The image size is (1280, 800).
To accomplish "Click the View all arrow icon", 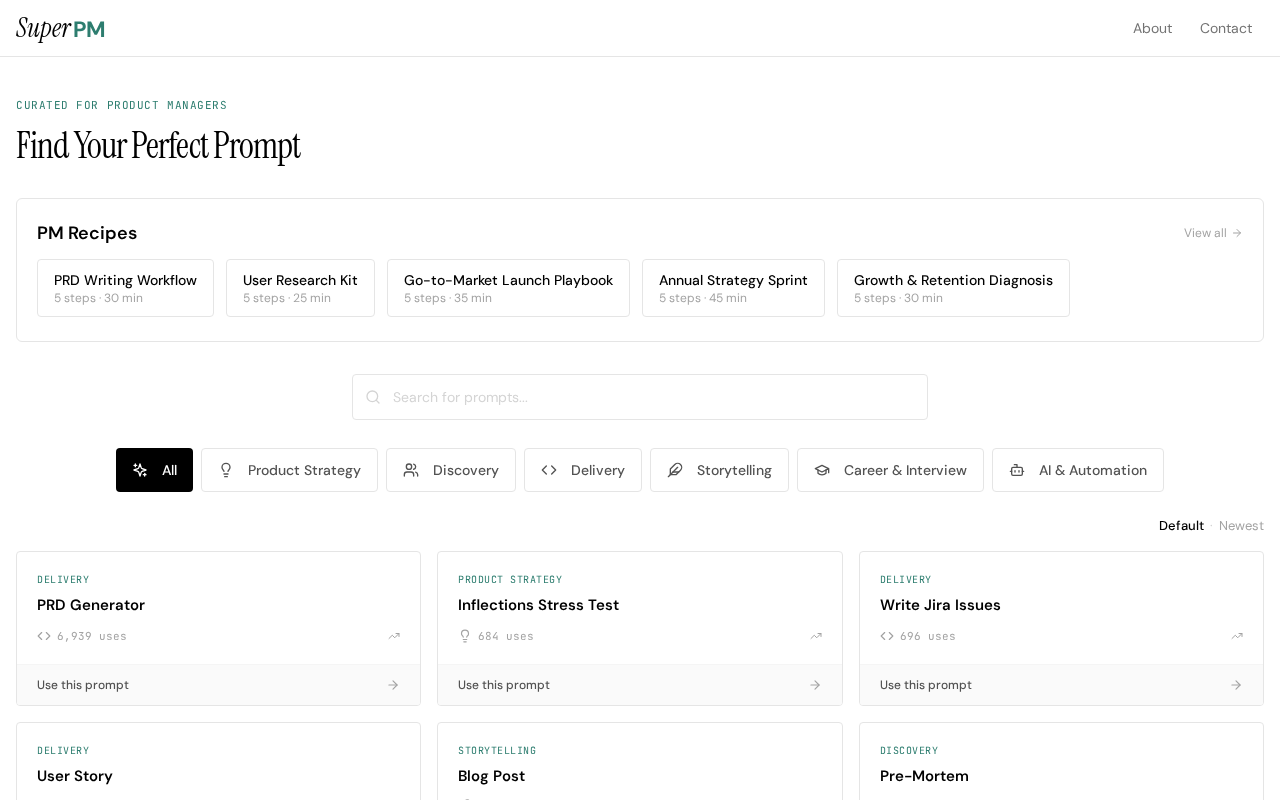I will point(1237,233).
